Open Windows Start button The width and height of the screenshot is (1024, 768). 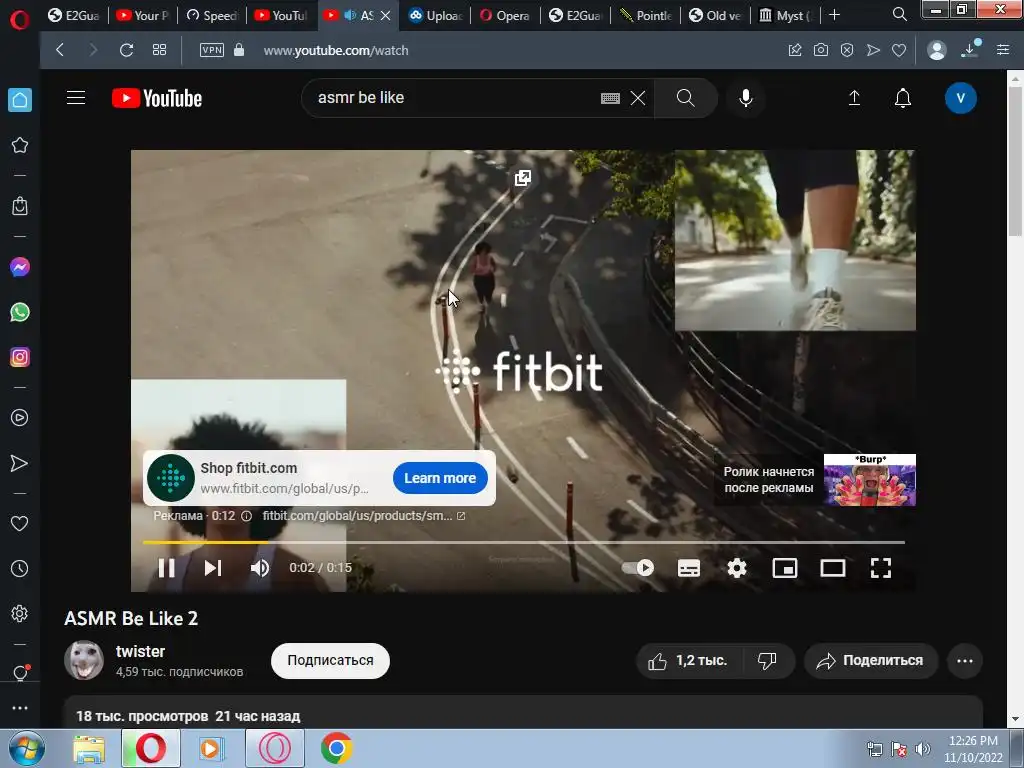pos(26,748)
